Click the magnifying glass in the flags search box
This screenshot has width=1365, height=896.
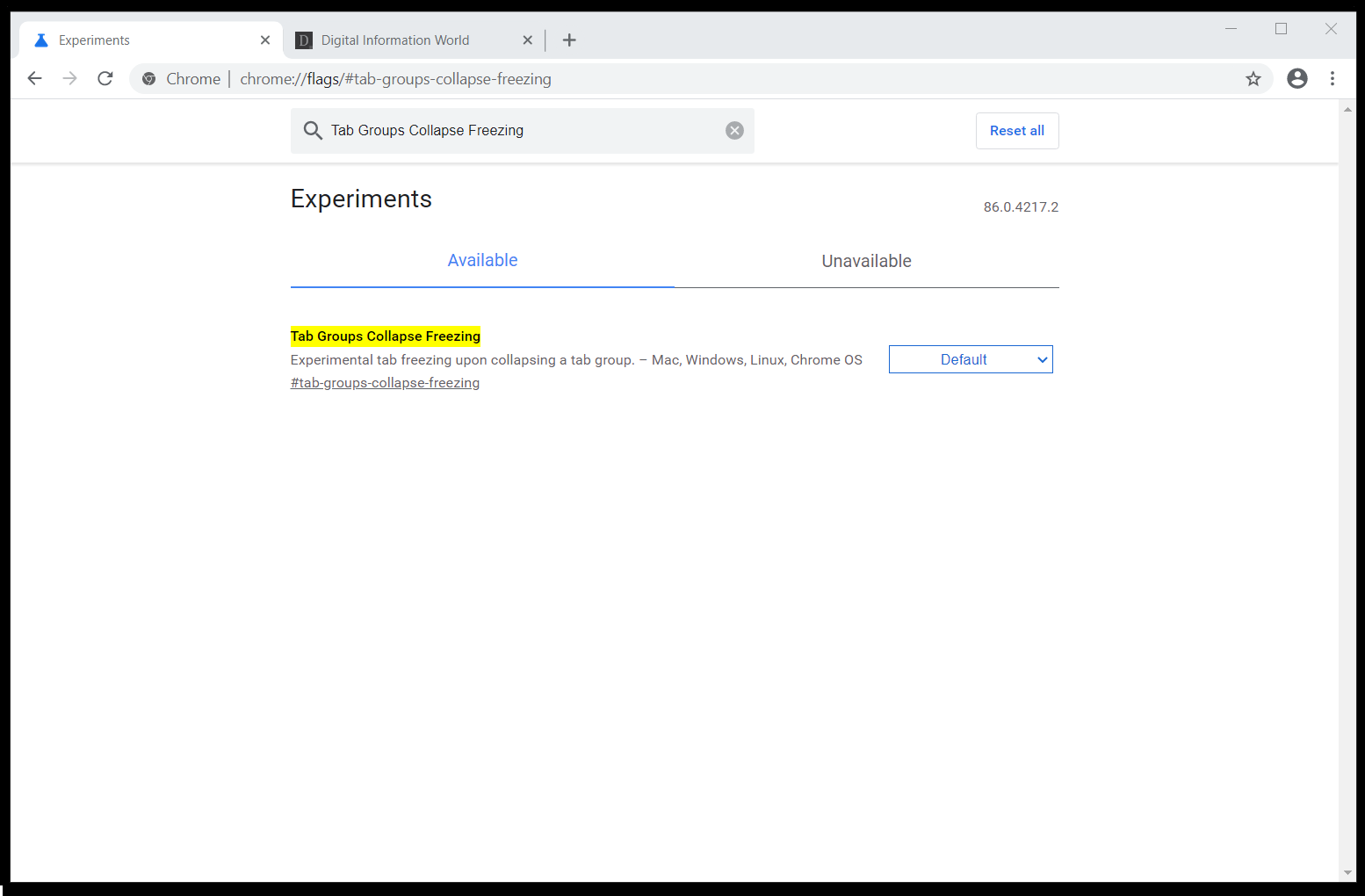313,130
